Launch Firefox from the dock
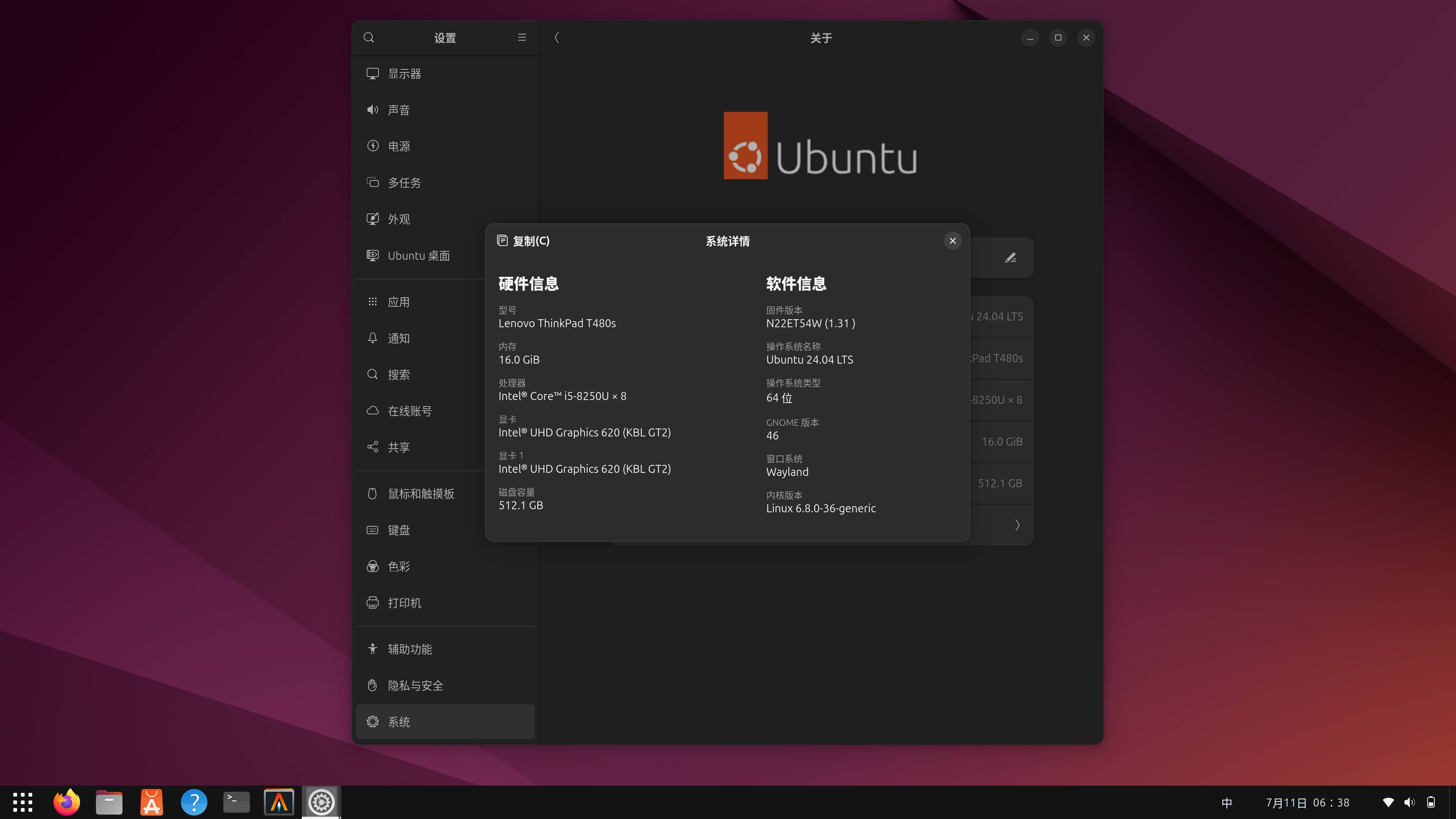Screen dimensions: 1456x819 (x=67, y=802)
